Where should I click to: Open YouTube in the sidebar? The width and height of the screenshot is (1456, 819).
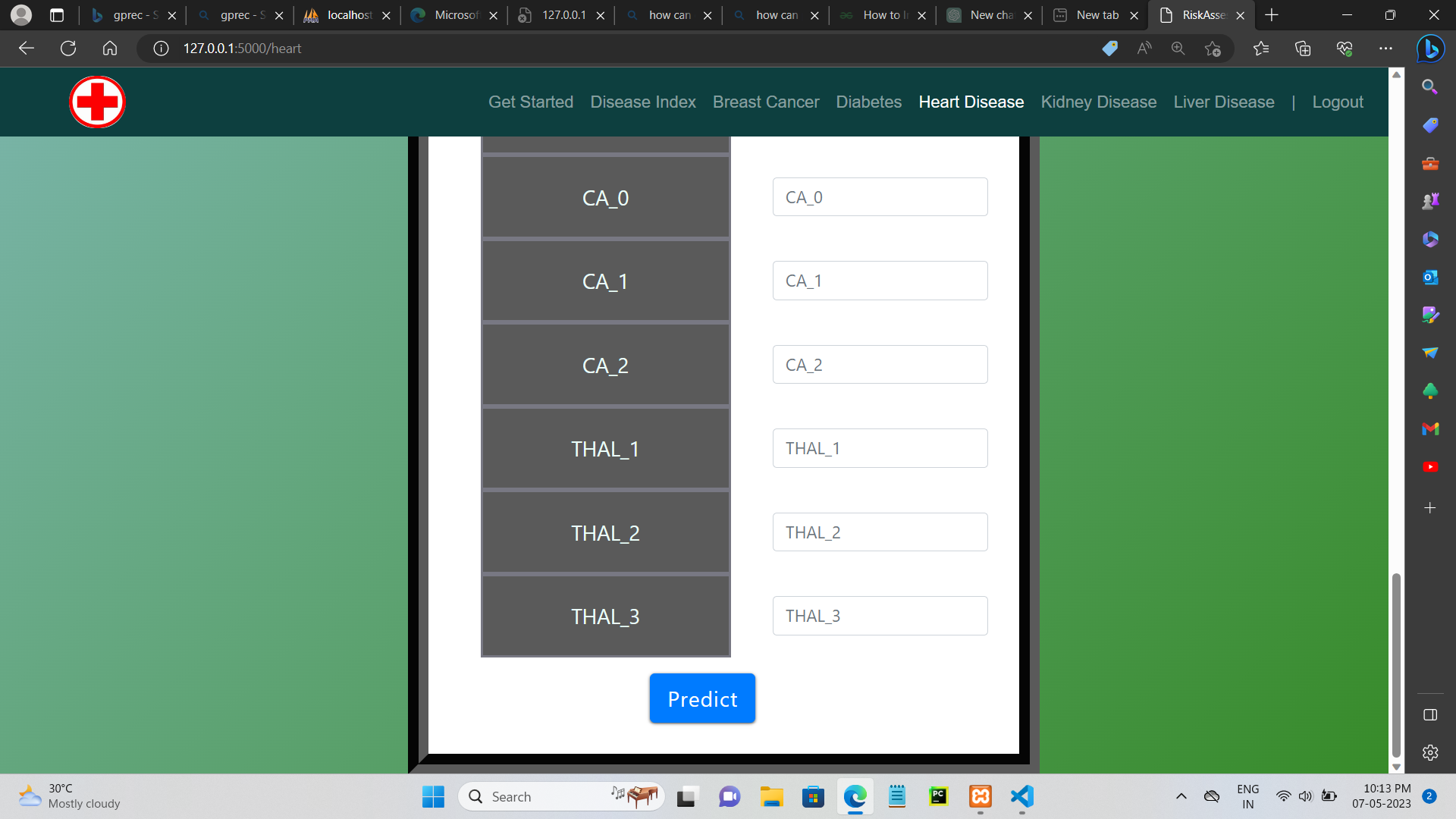click(1430, 466)
